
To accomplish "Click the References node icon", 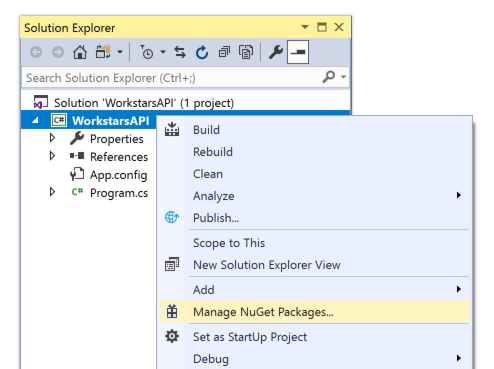I will point(77,156).
